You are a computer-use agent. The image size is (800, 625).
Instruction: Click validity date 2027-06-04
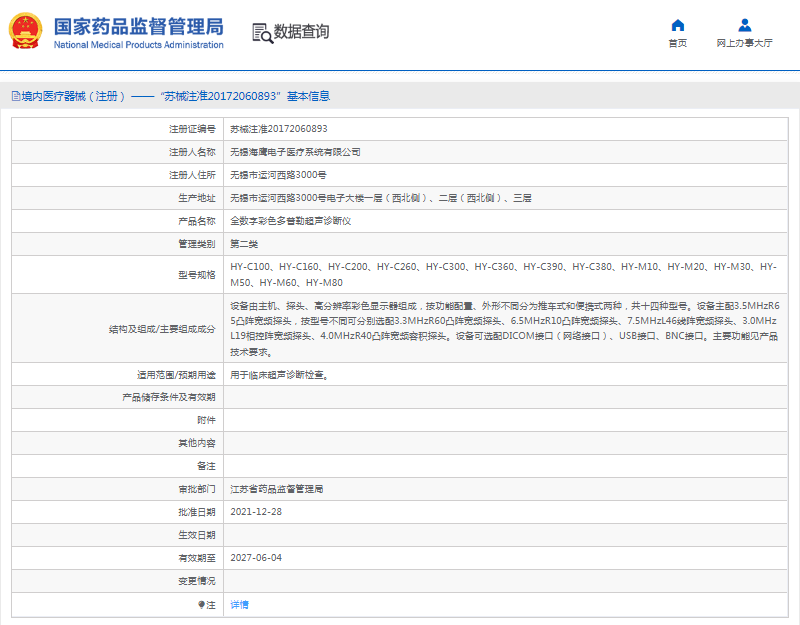256,557
